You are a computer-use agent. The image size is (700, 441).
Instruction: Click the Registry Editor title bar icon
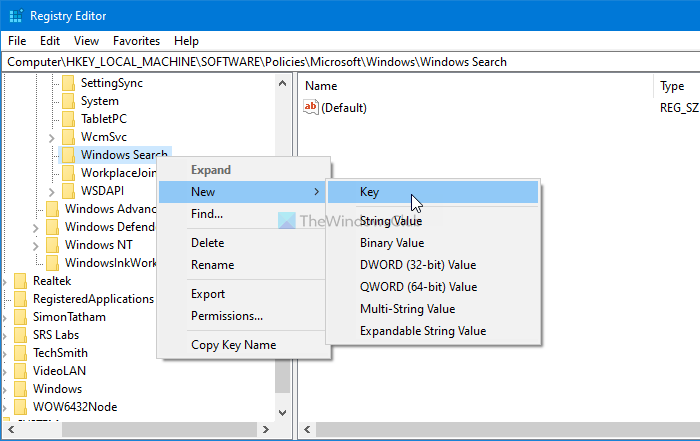tap(16, 16)
